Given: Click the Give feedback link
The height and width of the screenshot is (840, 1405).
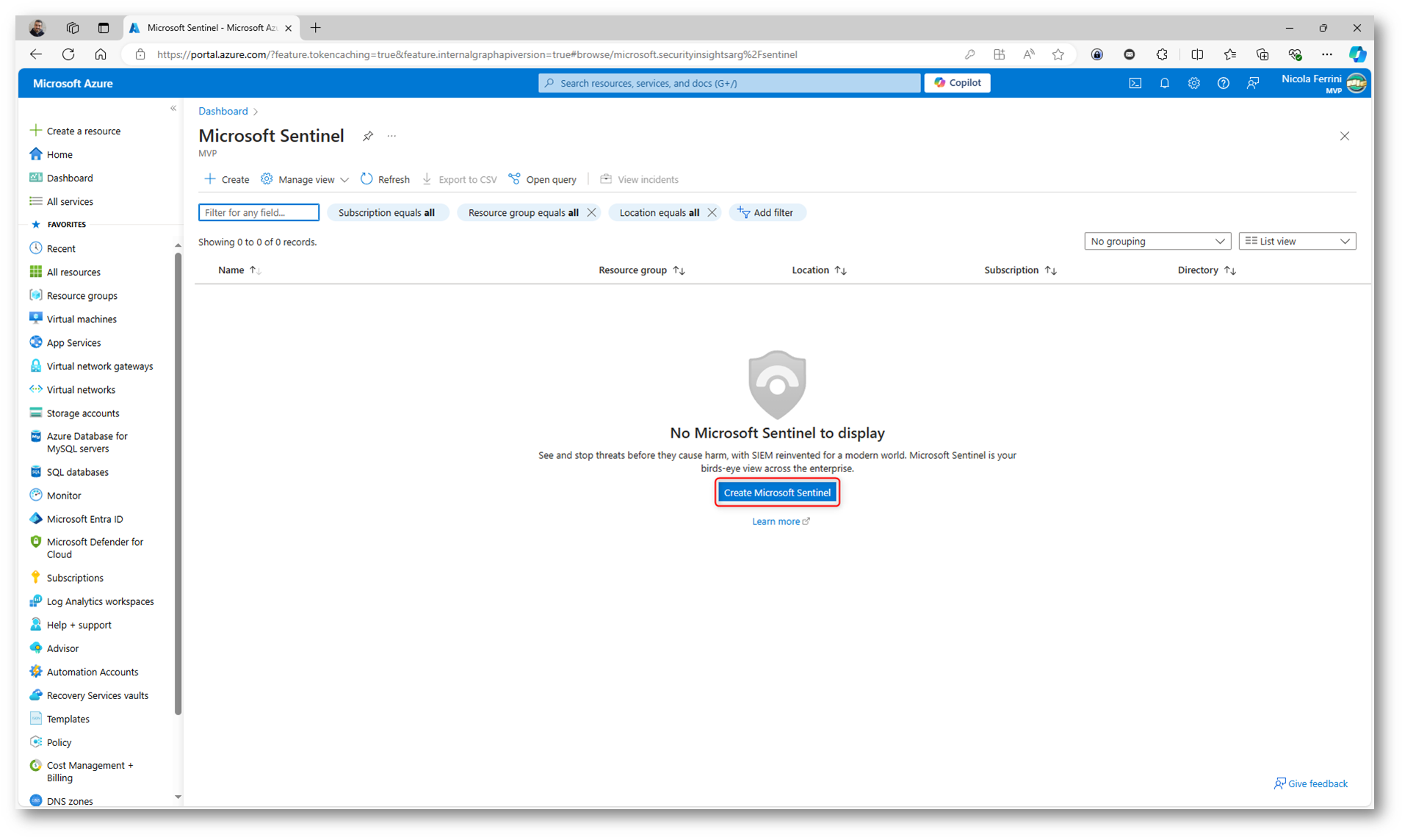Looking at the screenshot, I should pos(1311,783).
